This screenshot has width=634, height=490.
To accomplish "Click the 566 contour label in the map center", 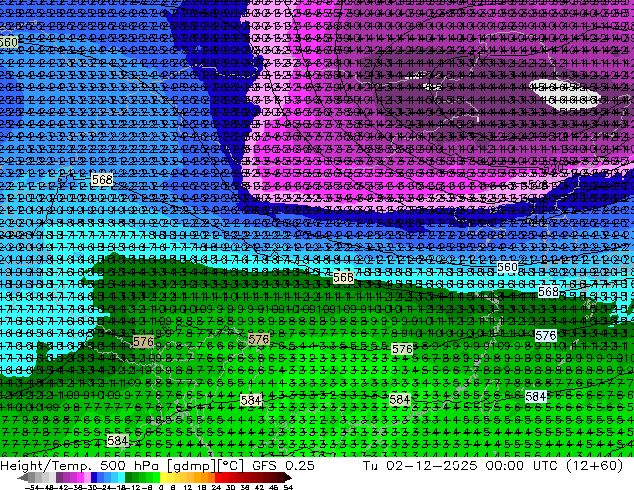I will point(343,277).
